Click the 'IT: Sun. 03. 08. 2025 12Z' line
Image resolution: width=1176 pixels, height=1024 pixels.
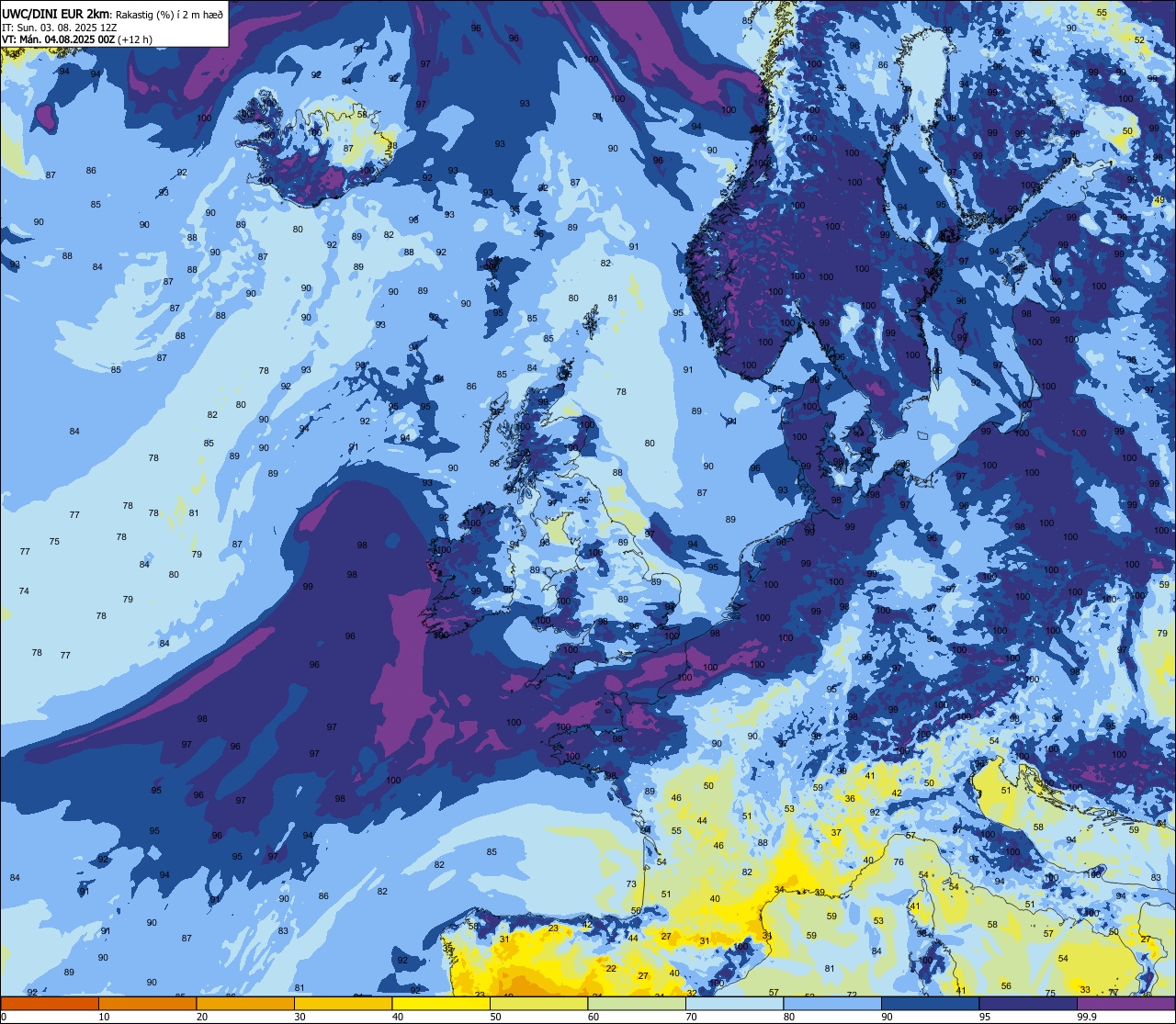[59, 28]
